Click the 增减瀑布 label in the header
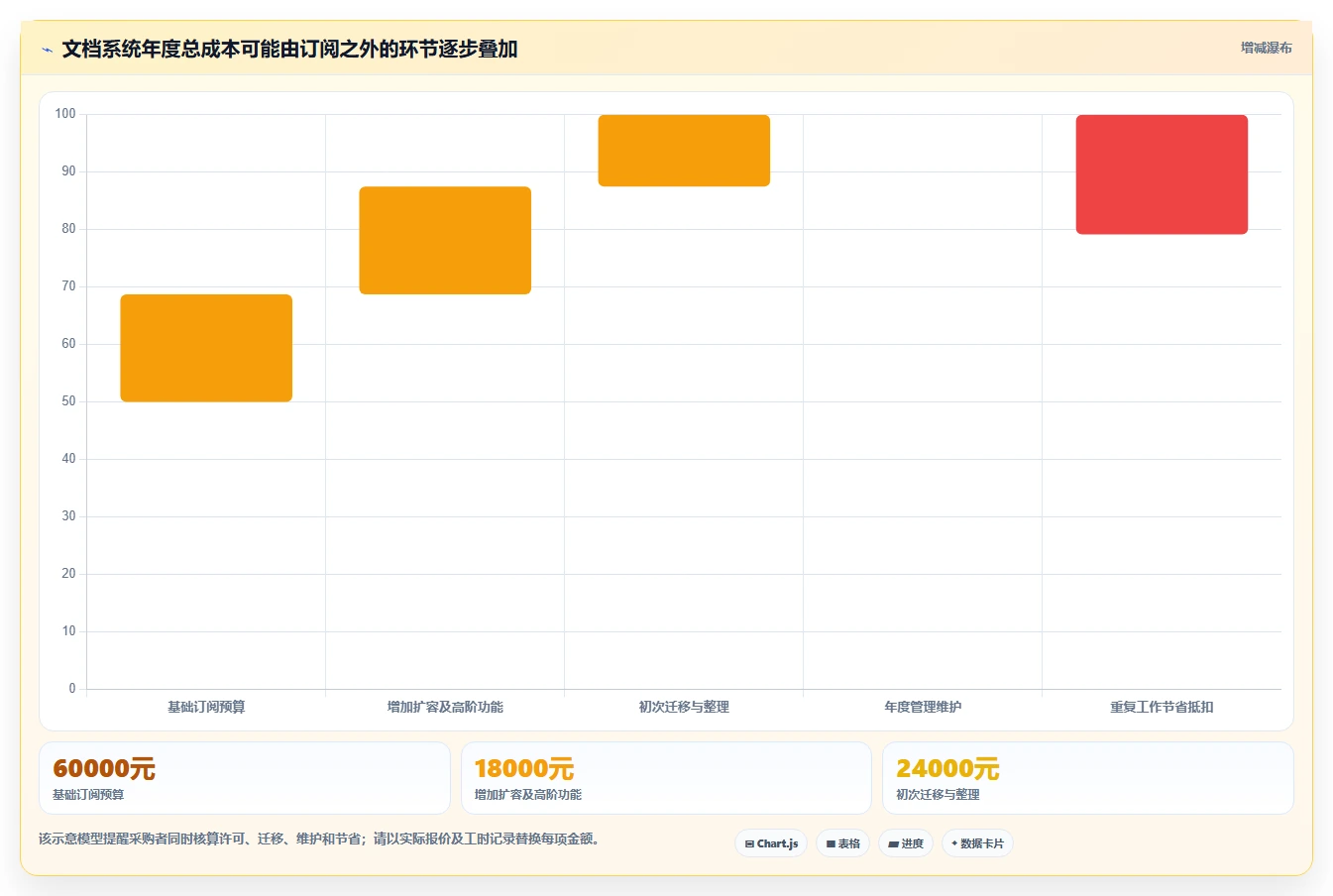Image resolution: width=1333 pixels, height=896 pixels. (1266, 48)
